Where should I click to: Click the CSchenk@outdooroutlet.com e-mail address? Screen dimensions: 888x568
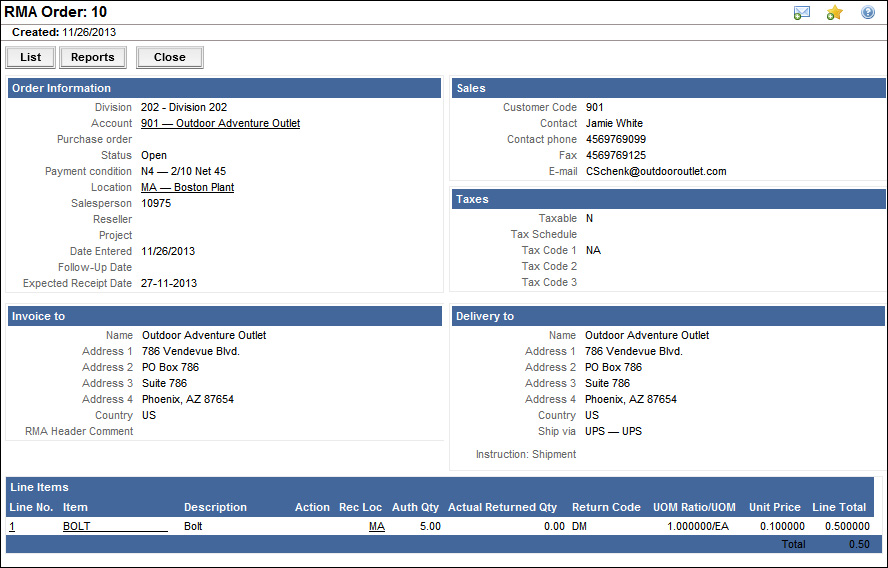click(x=655, y=171)
